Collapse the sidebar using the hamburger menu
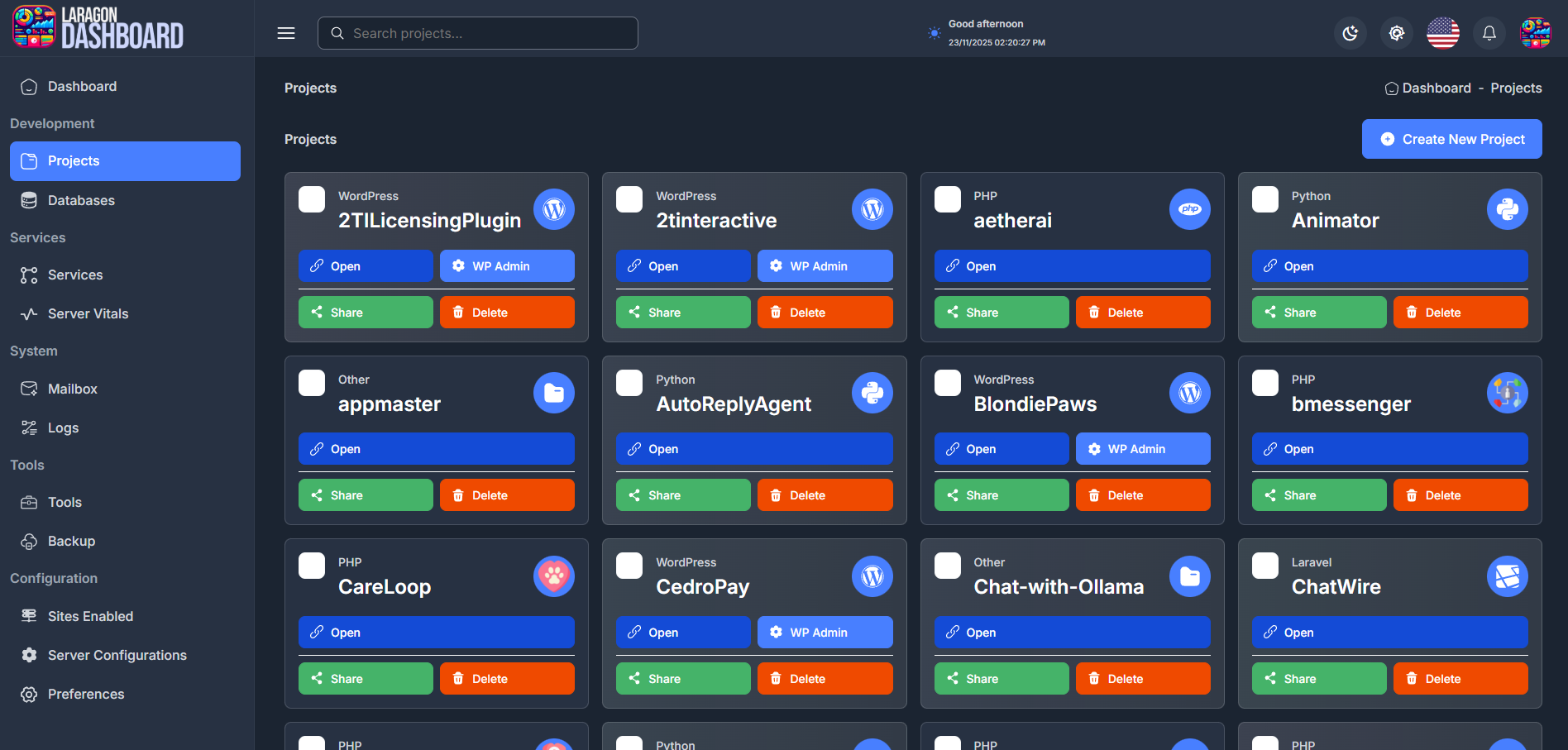 285,33
